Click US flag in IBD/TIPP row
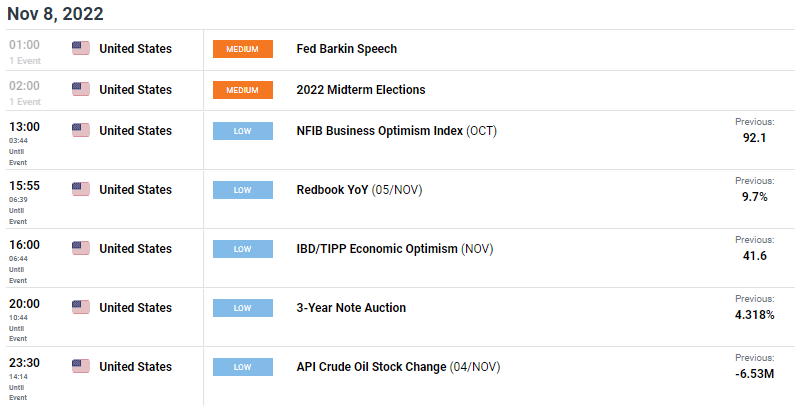 81,248
